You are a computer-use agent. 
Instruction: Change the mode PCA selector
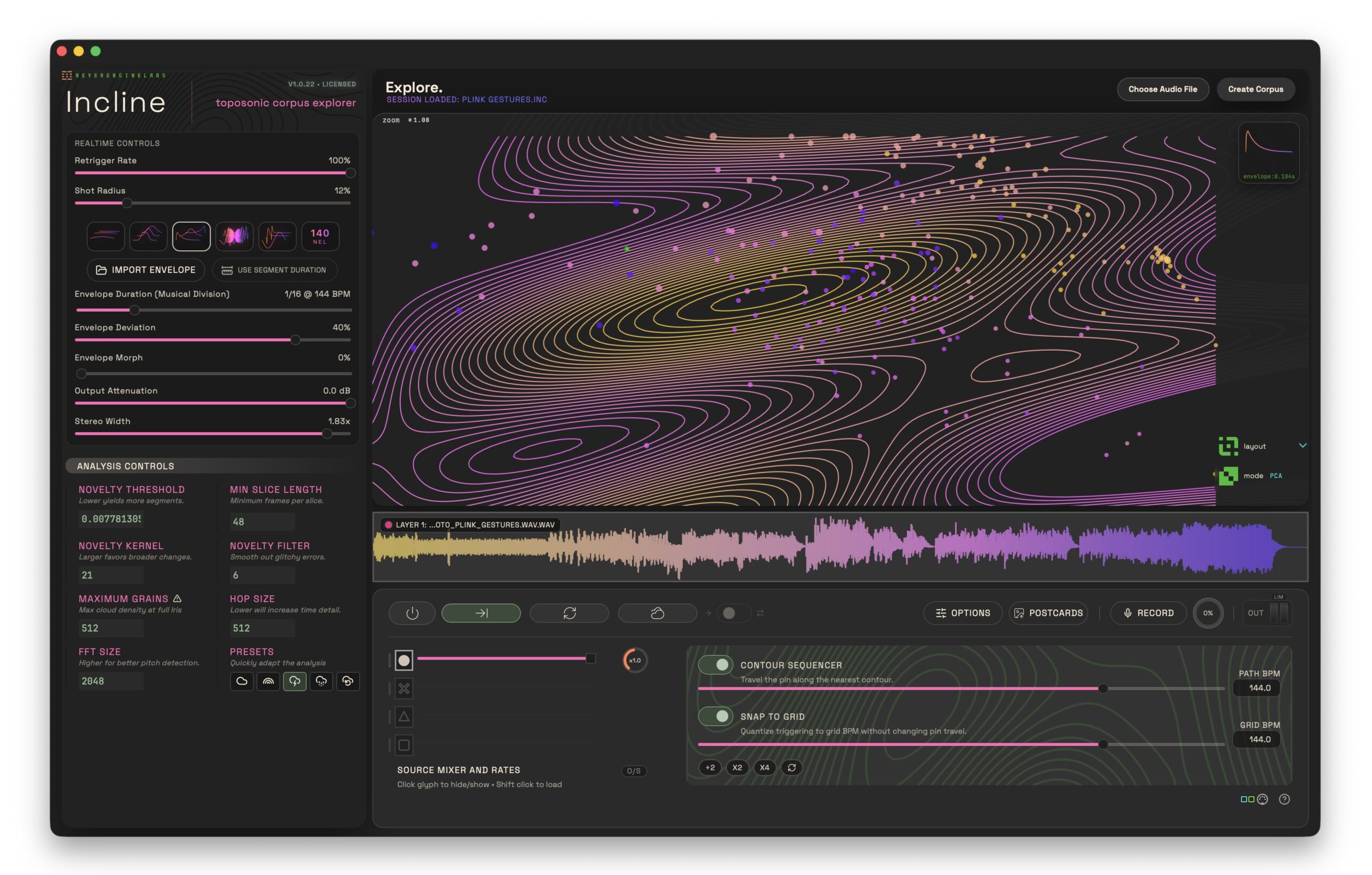click(1276, 476)
